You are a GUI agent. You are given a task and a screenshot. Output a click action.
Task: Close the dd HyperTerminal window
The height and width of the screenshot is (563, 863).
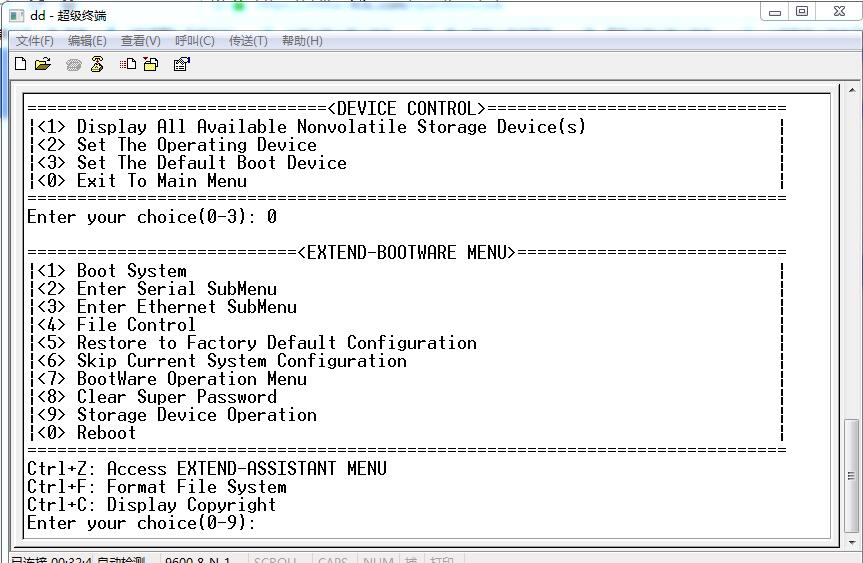pyautogui.click(x=839, y=12)
